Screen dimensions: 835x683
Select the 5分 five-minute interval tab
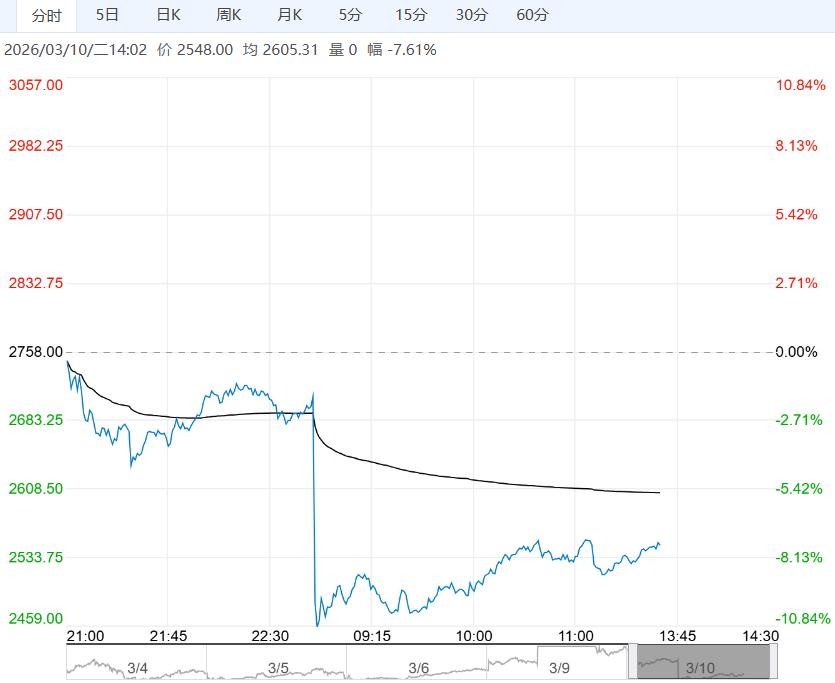(x=350, y=15)
